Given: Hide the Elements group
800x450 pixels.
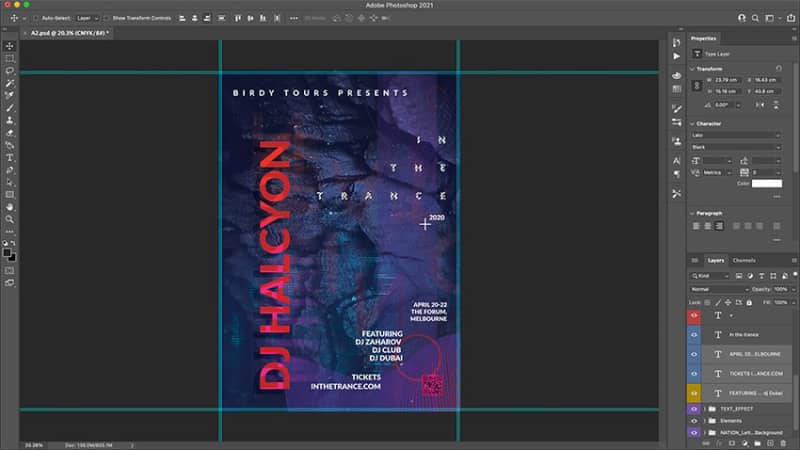Looking at the screenshot, I should pyautogui.click(x=694, y=421).
